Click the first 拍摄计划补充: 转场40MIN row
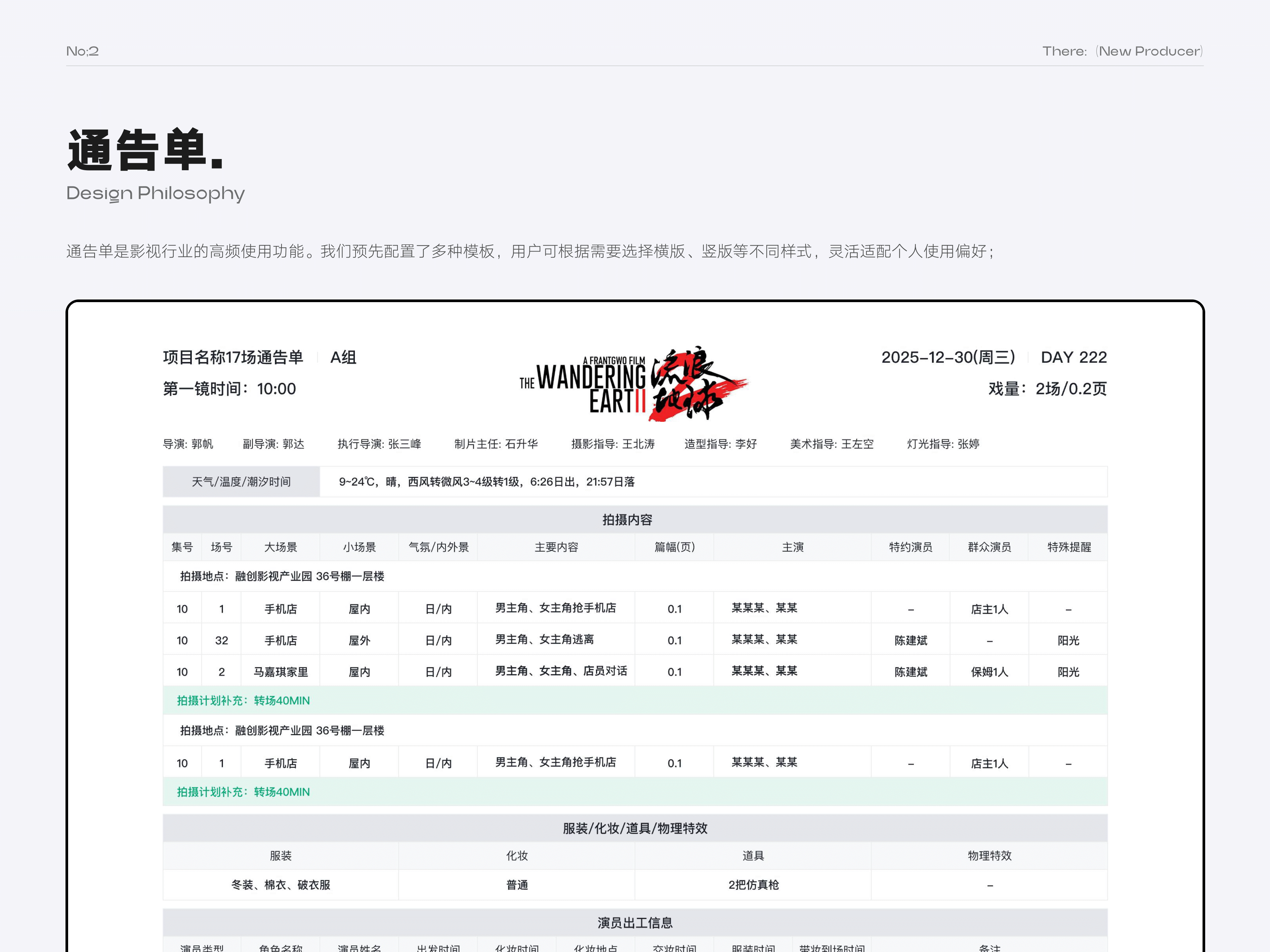The height and width of the screenshot is (952, 1270). coord(635,701)
